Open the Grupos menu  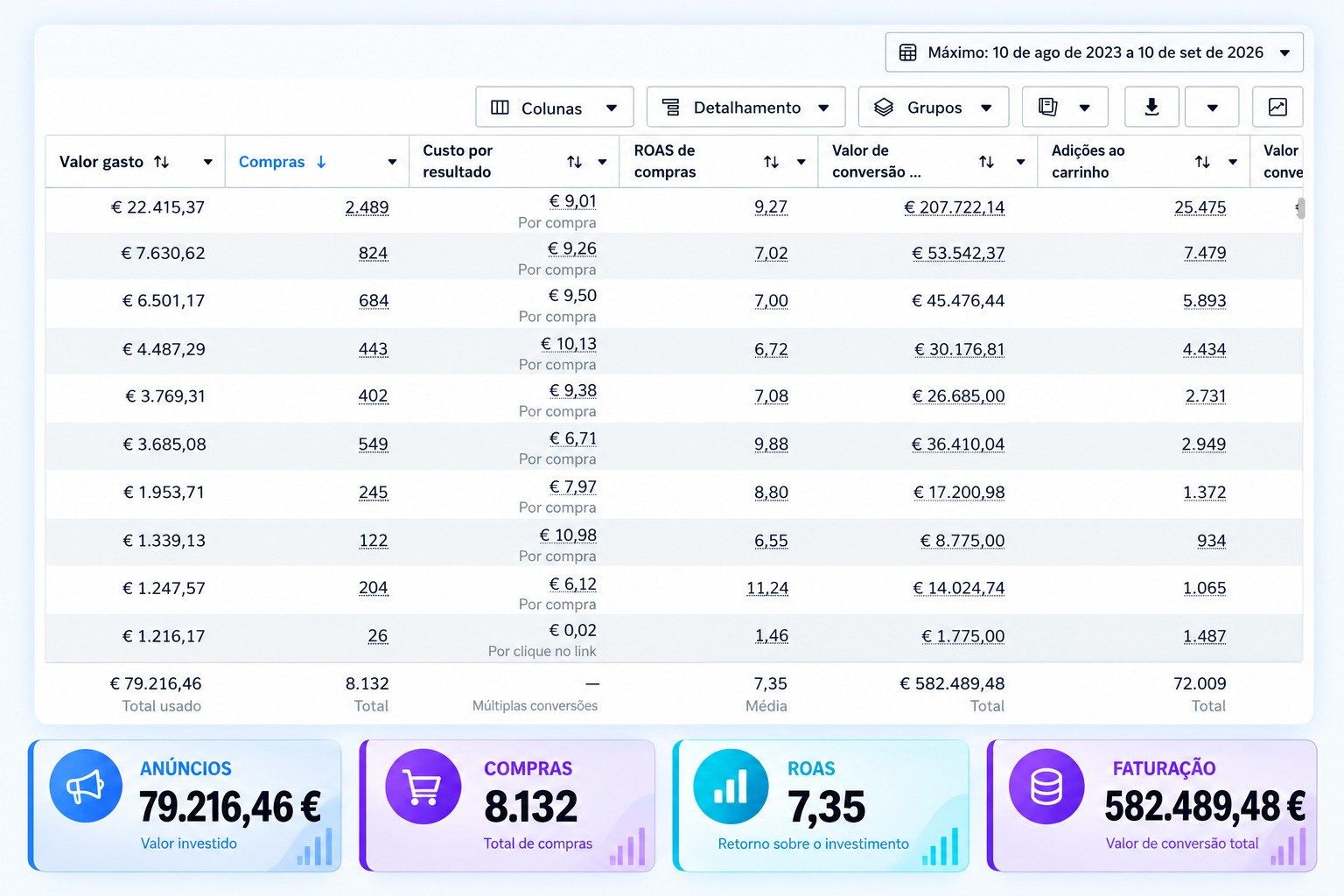933,107
